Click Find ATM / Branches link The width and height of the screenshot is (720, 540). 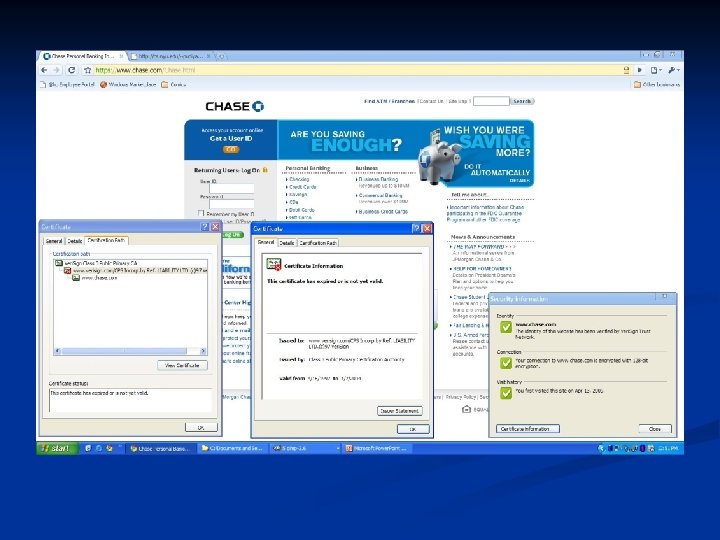click(389, 101)
